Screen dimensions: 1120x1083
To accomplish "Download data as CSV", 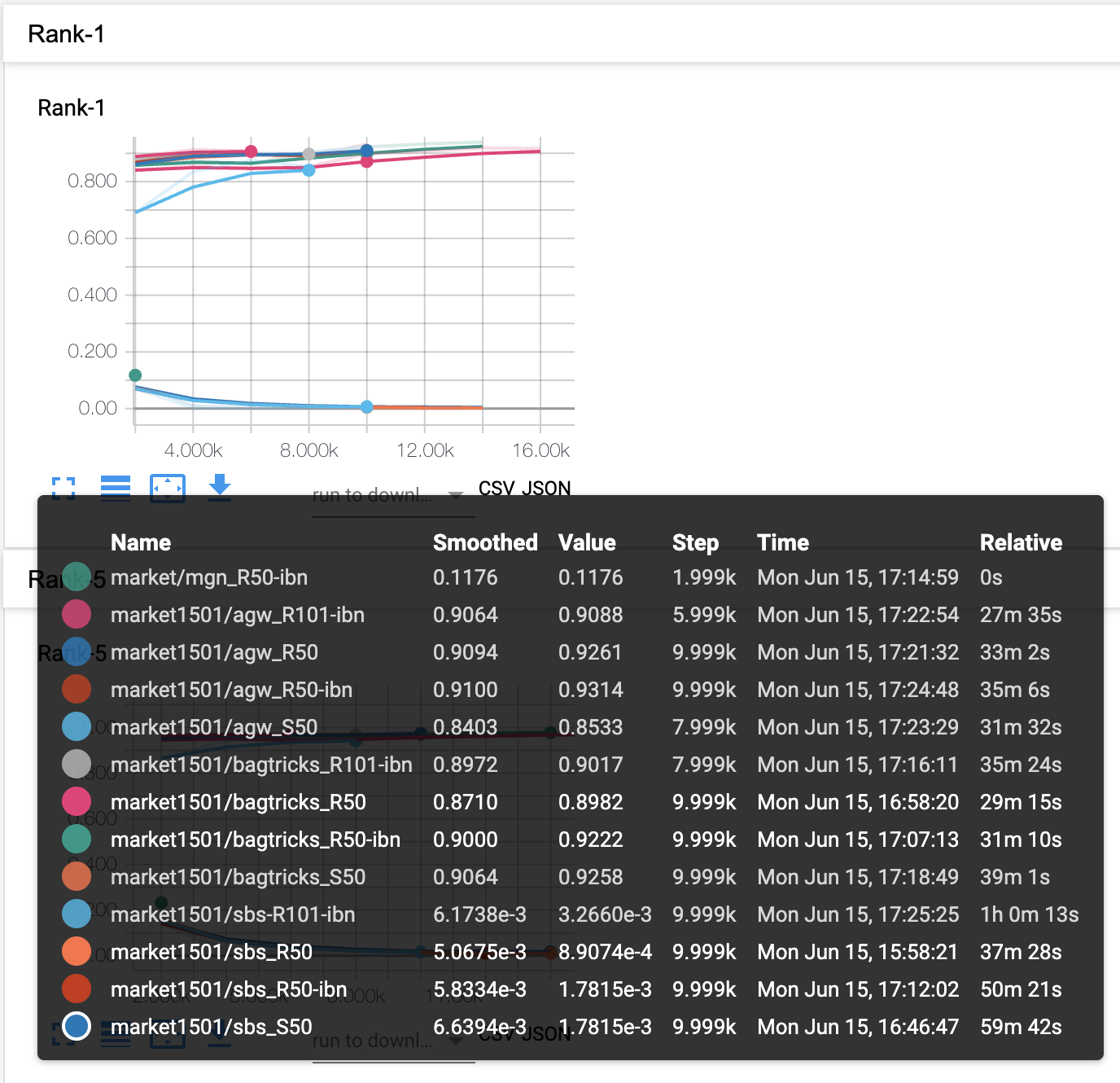I will pos(499,488).
